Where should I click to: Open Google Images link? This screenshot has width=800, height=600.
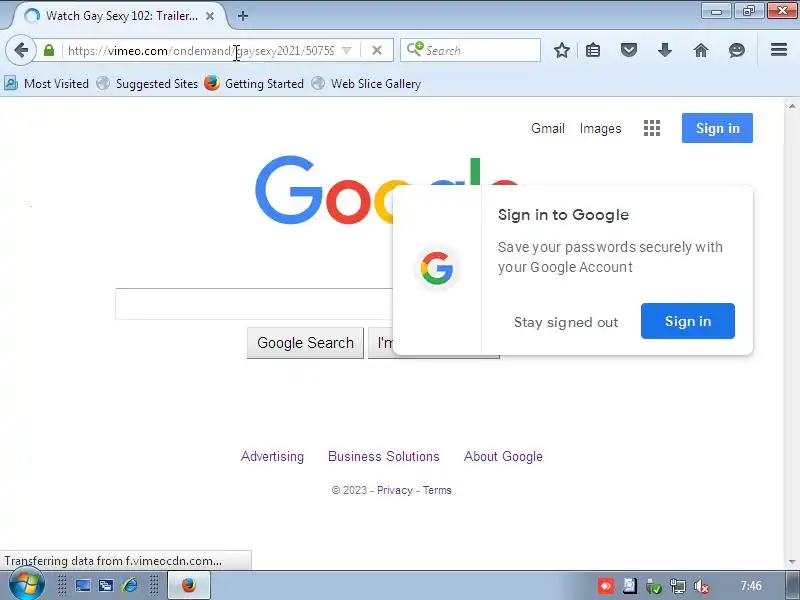click(x=600, y=129)
